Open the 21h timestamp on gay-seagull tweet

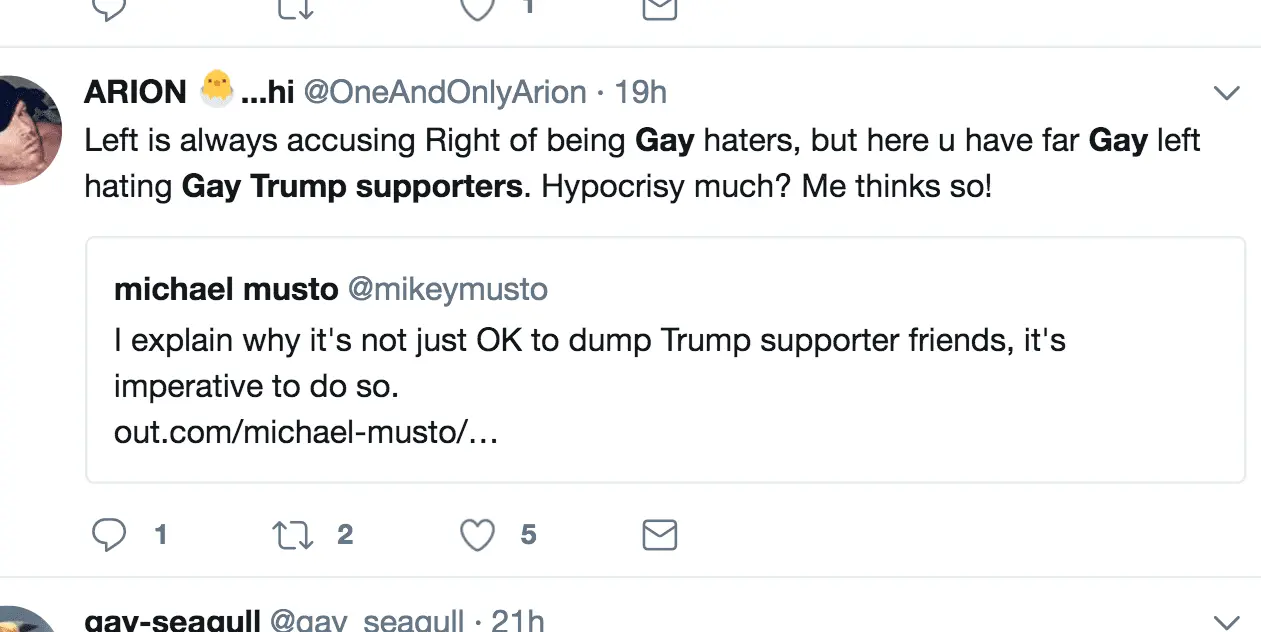click(518, 621)
